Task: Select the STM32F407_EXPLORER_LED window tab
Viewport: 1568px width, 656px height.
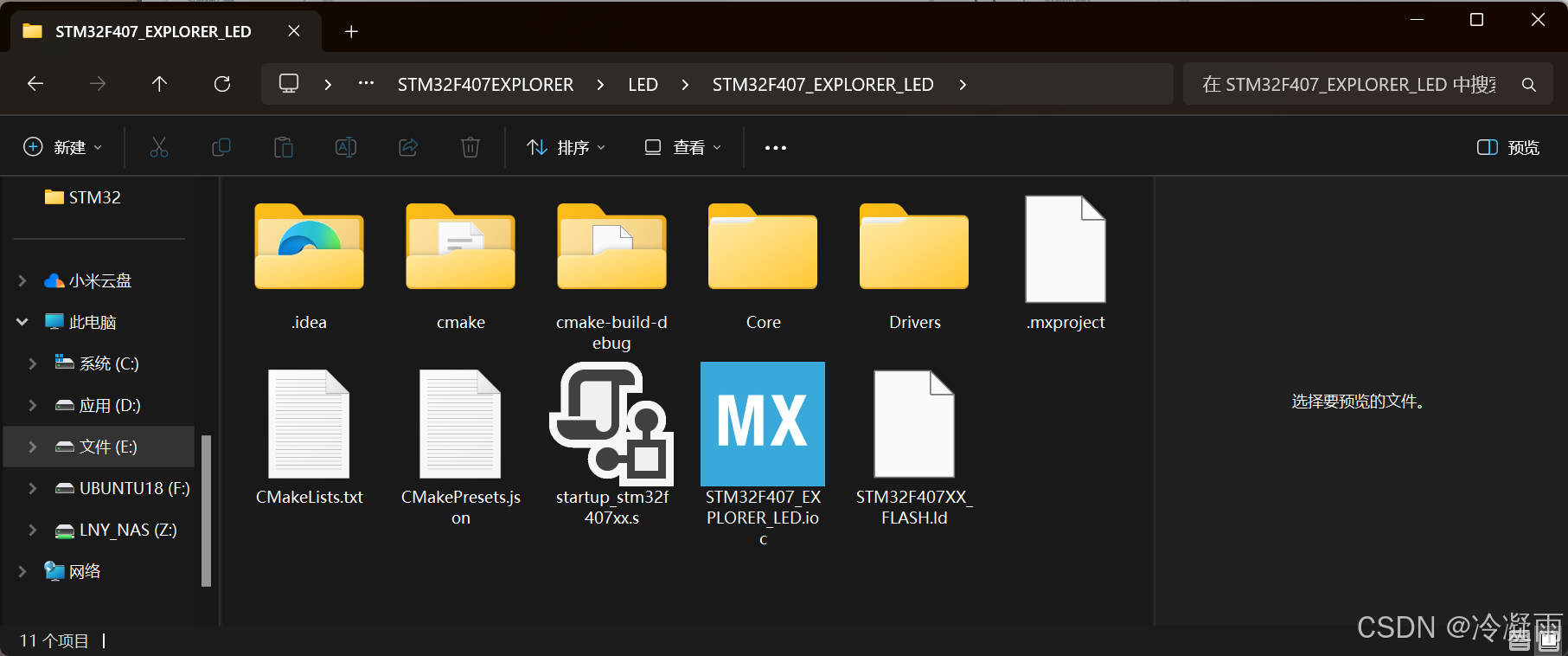Action: [166, 31]
